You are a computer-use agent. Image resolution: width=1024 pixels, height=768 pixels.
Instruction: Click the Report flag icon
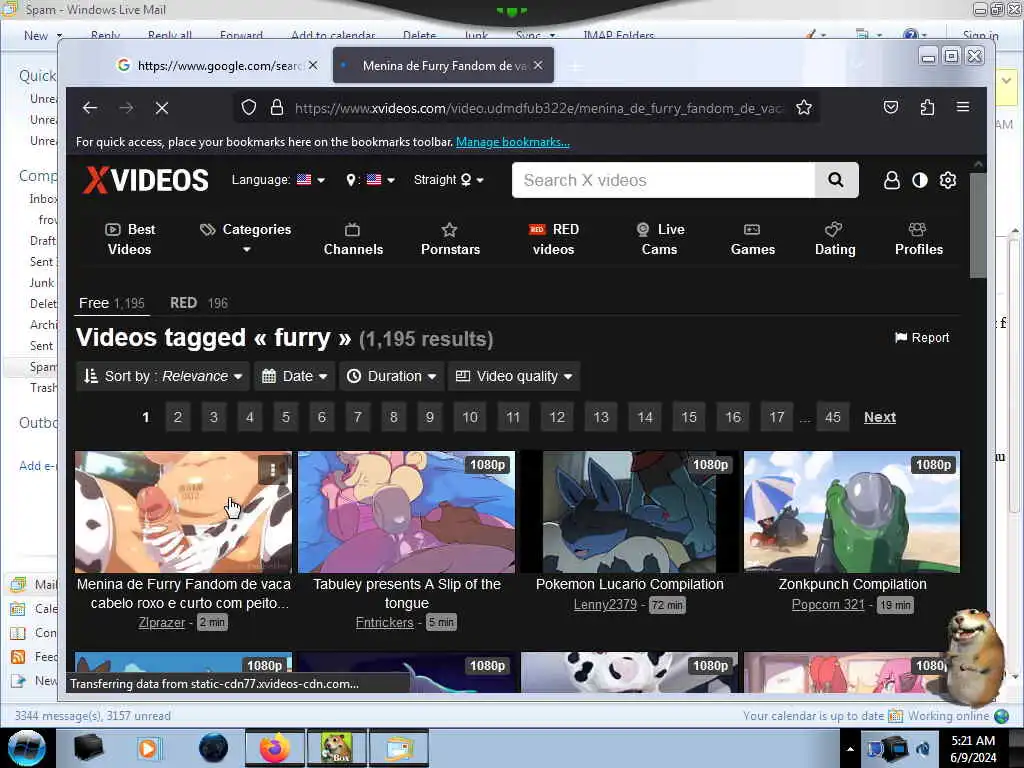pyautogui.click(x=901, y=338)
